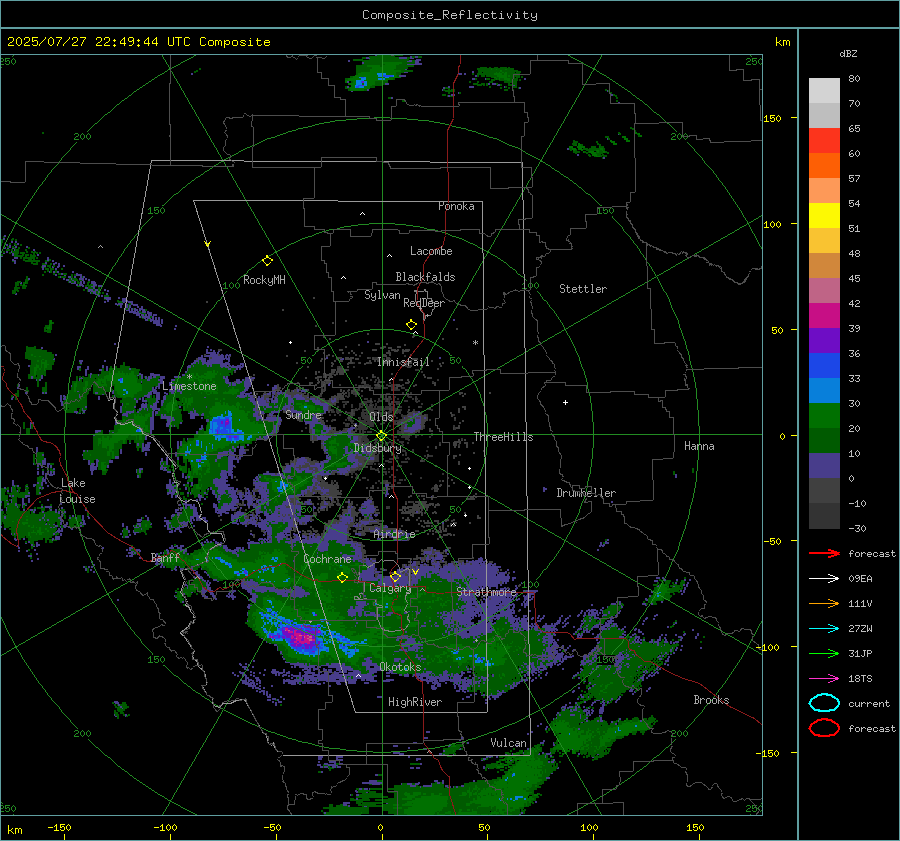The height and width of the screenshot is (841, 900).
Task: Click the yellow diamond marker below Cochrane
Action: point(342,578)
